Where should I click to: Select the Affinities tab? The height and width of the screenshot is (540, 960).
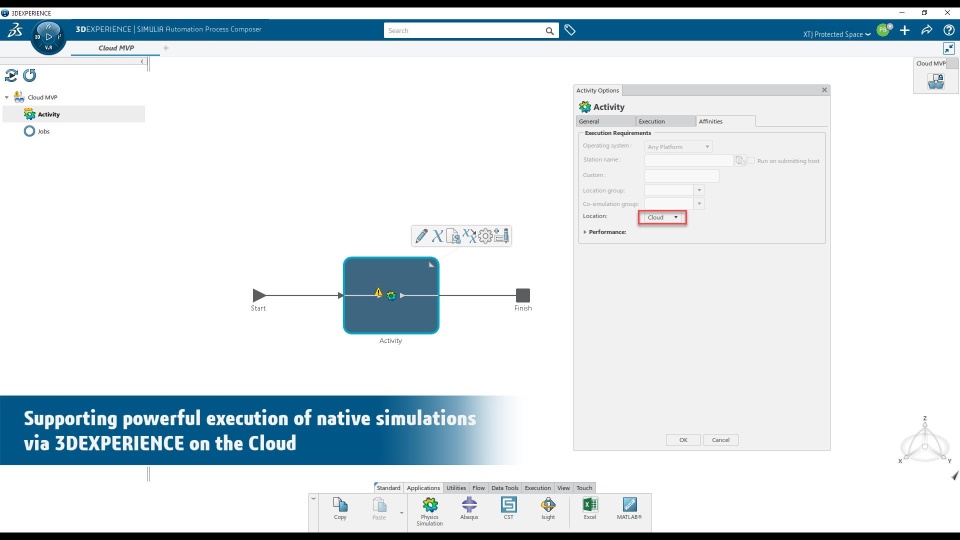(726, 121)
